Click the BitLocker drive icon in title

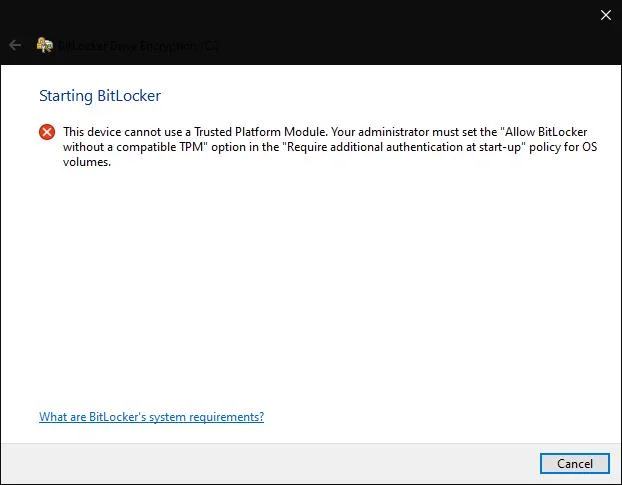click(45, 45)
